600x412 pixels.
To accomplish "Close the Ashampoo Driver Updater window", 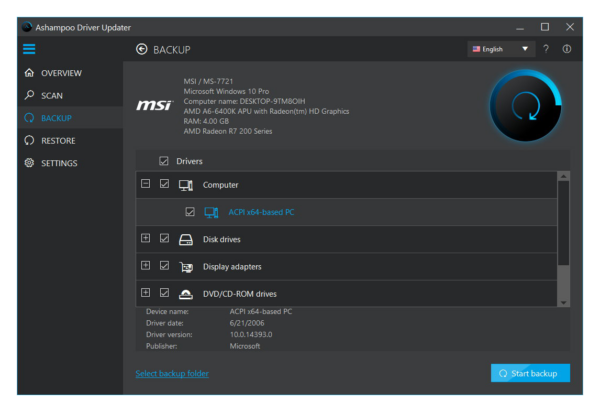I will click(570, 27).
